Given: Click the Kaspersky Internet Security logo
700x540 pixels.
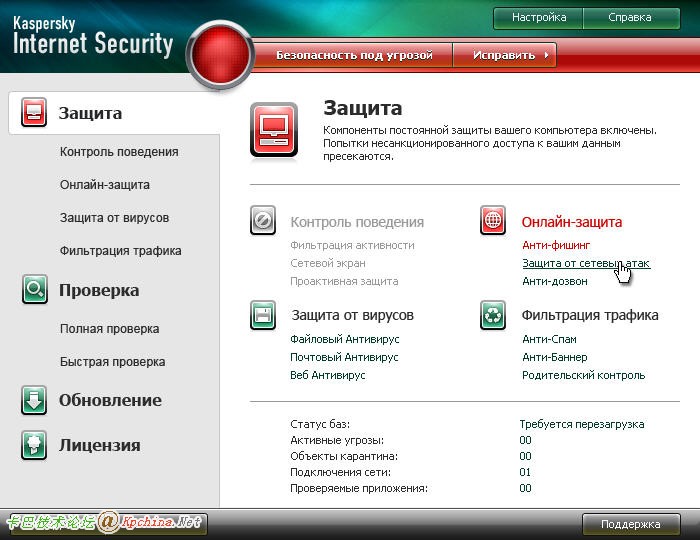Looking at the screenshot, I should click(93, 37).
